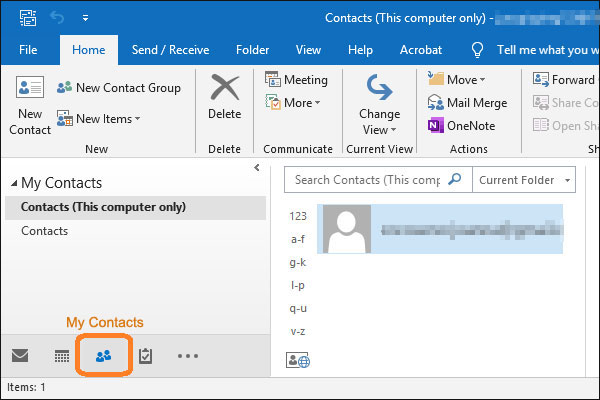The height and width of the screenshot is (400, 600).
Task: Open the View ribbon tab
Action: [x=308, y=50]
